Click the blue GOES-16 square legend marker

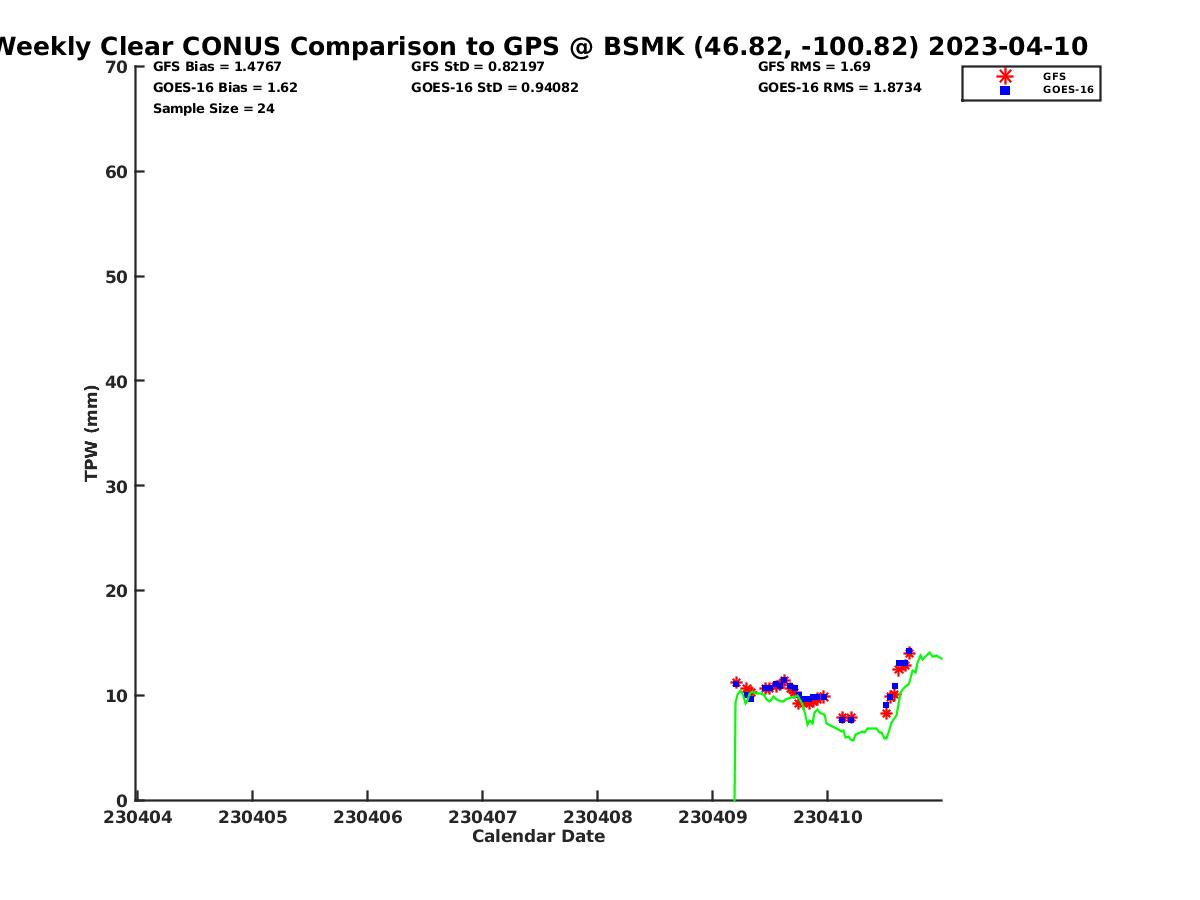tap(1004, 90)
